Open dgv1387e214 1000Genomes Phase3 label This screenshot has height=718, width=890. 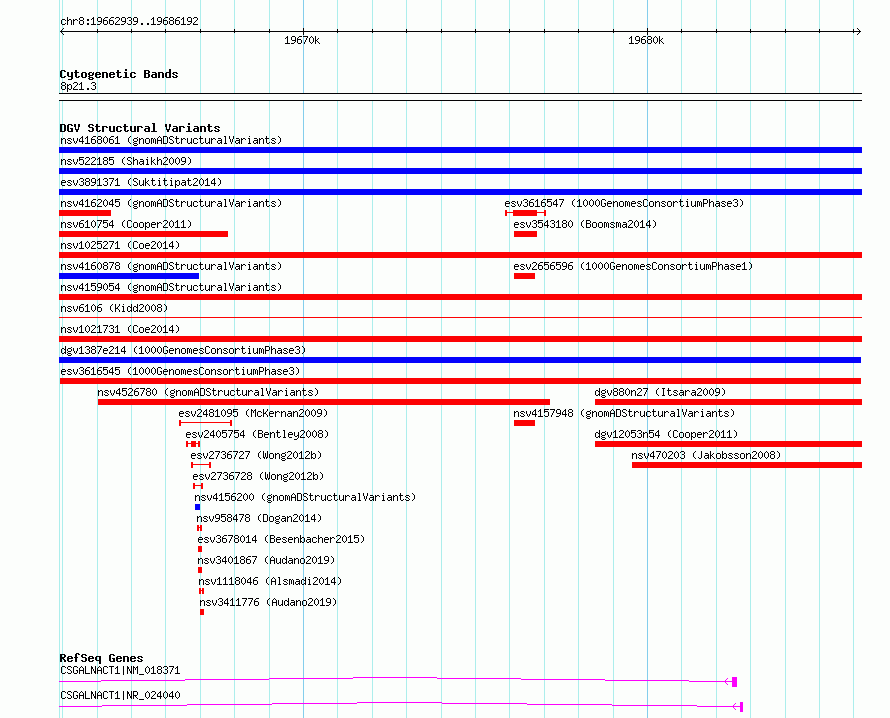pyautogui.click(x=183, y=350)
